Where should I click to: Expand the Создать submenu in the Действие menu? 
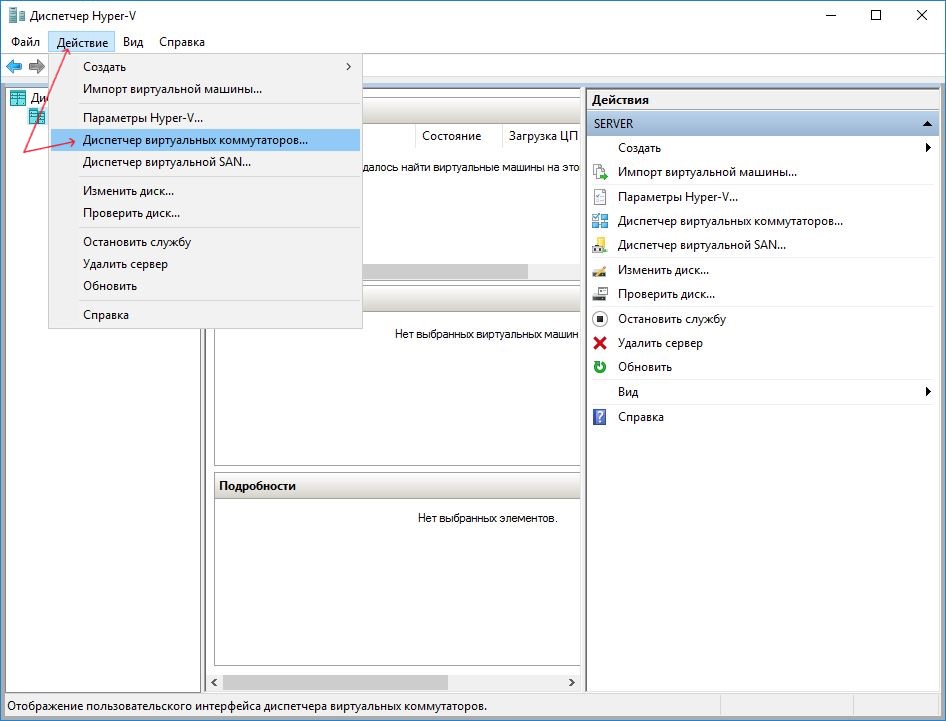click(348, 67)
